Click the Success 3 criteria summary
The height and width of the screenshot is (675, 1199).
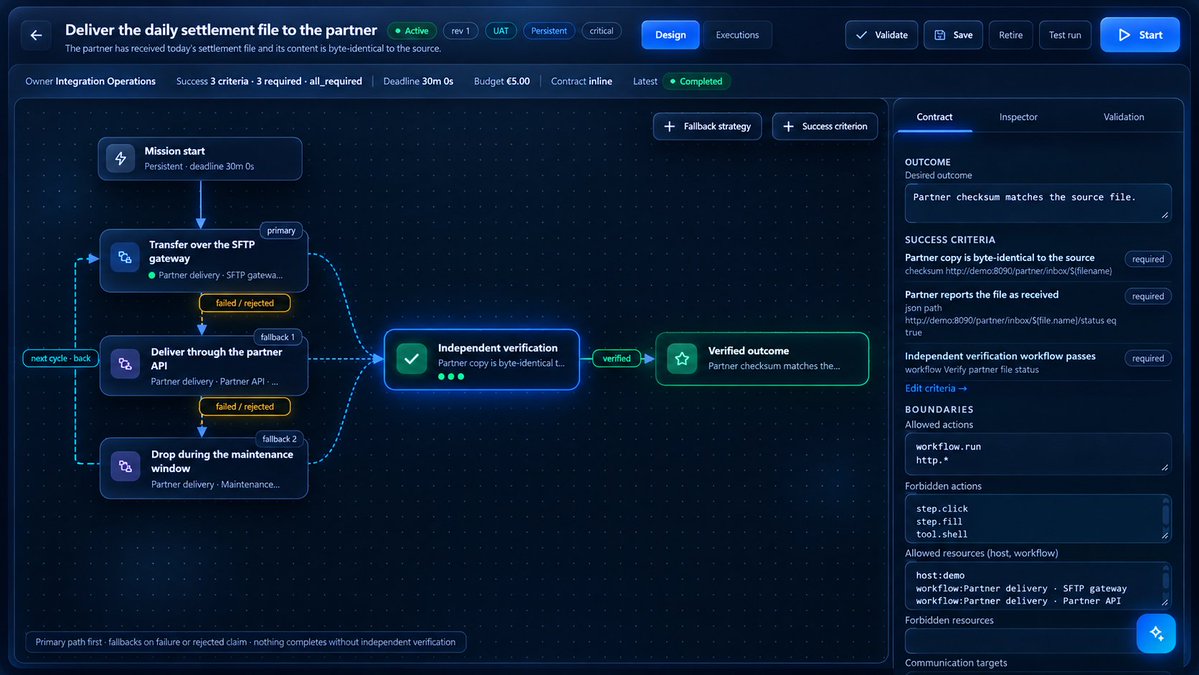click(269, 81)
